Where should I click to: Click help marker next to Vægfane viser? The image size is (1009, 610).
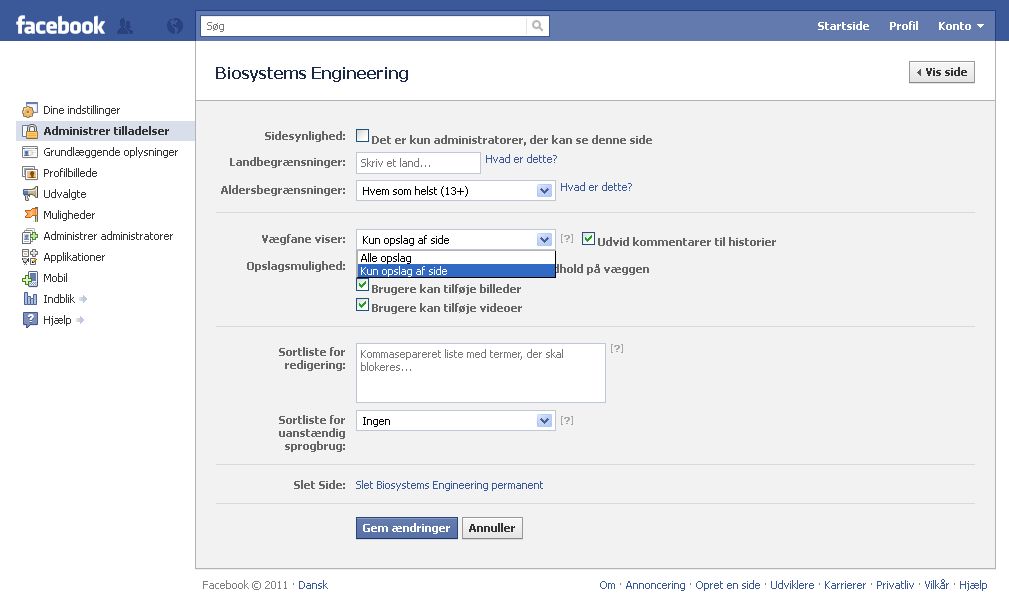[x=566, y=238]
